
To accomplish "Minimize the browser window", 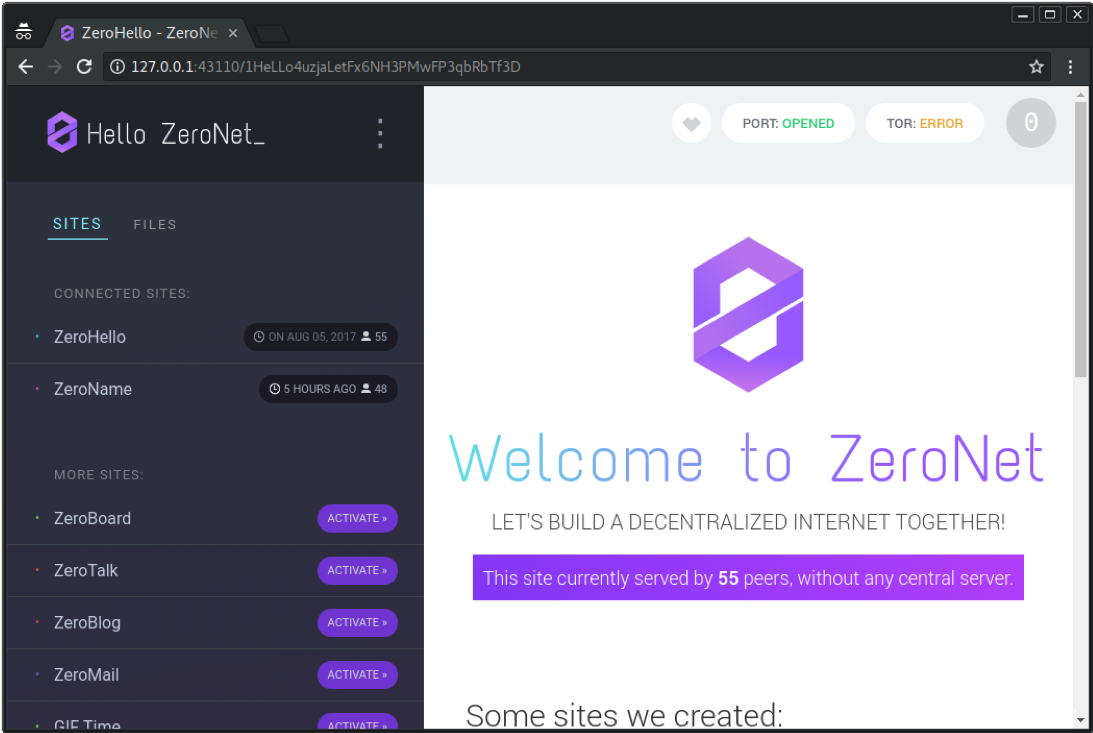I will click(x=1023, y=14).
